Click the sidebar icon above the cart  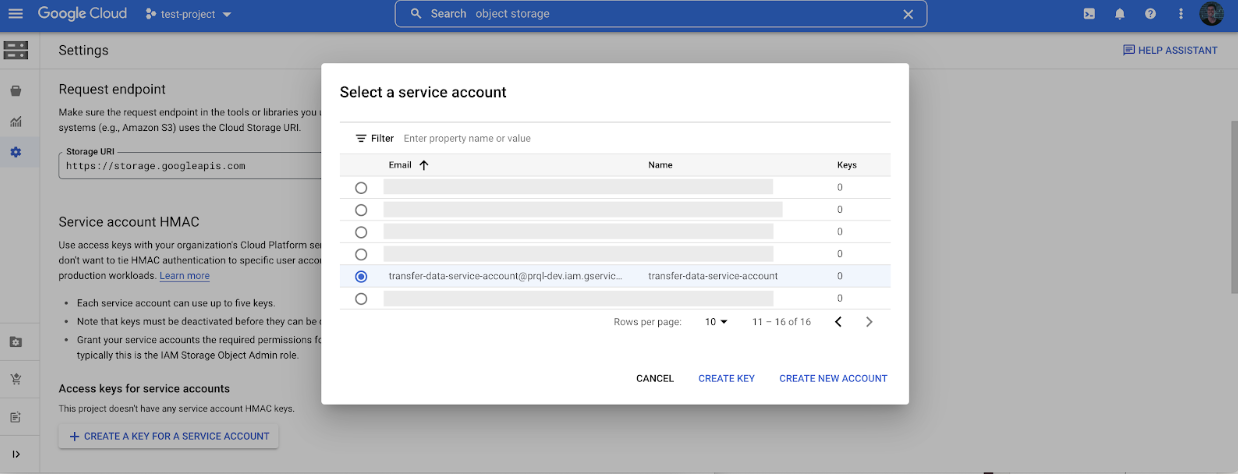pyautogui.click(x=16, y=342)
